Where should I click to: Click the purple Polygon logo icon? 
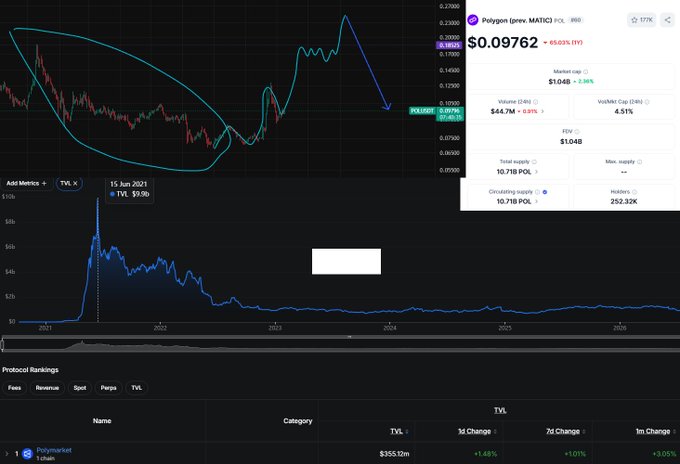[473, 20]
